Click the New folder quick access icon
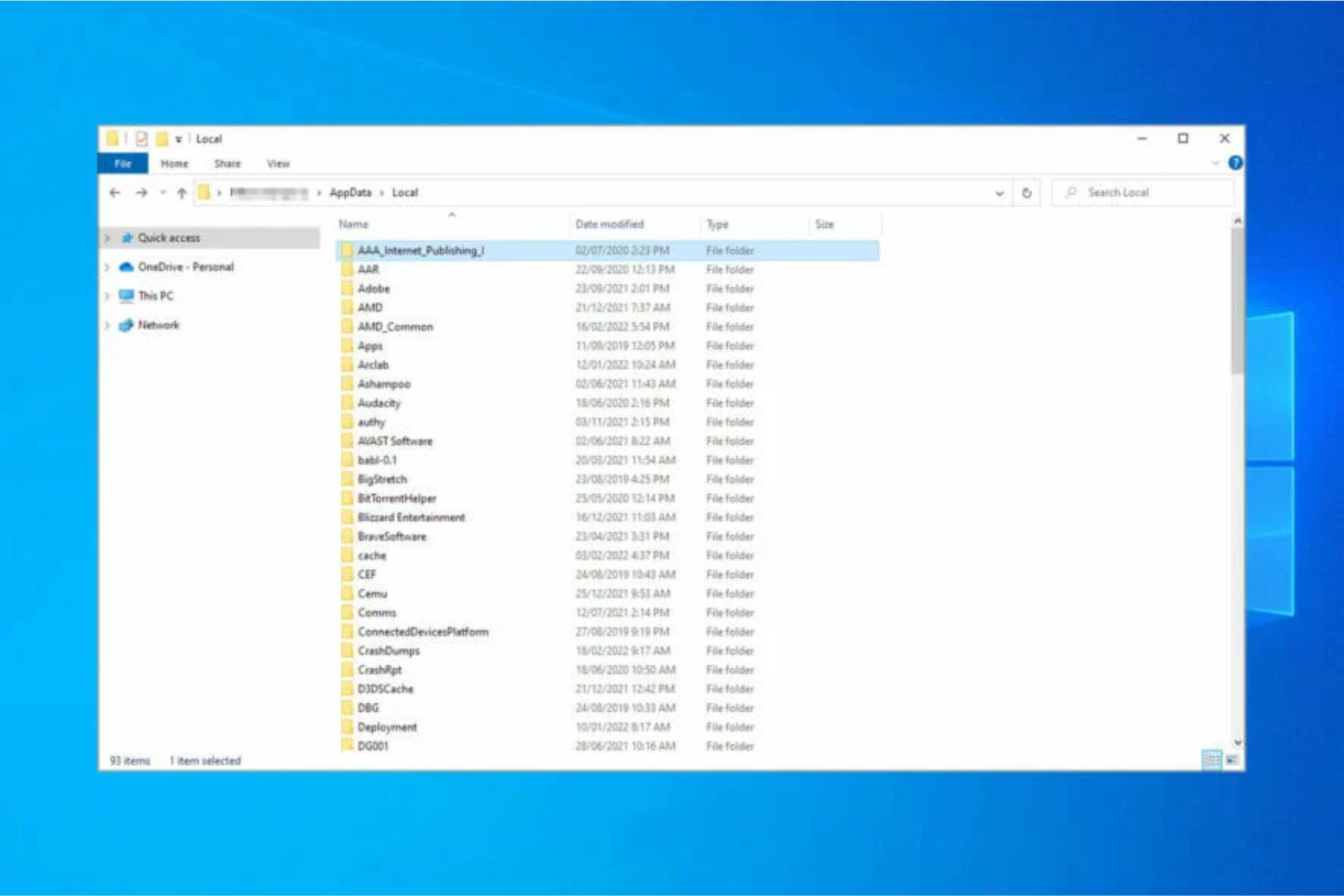The width and height of the screenshot is (1344, 896). pos(162,139)
